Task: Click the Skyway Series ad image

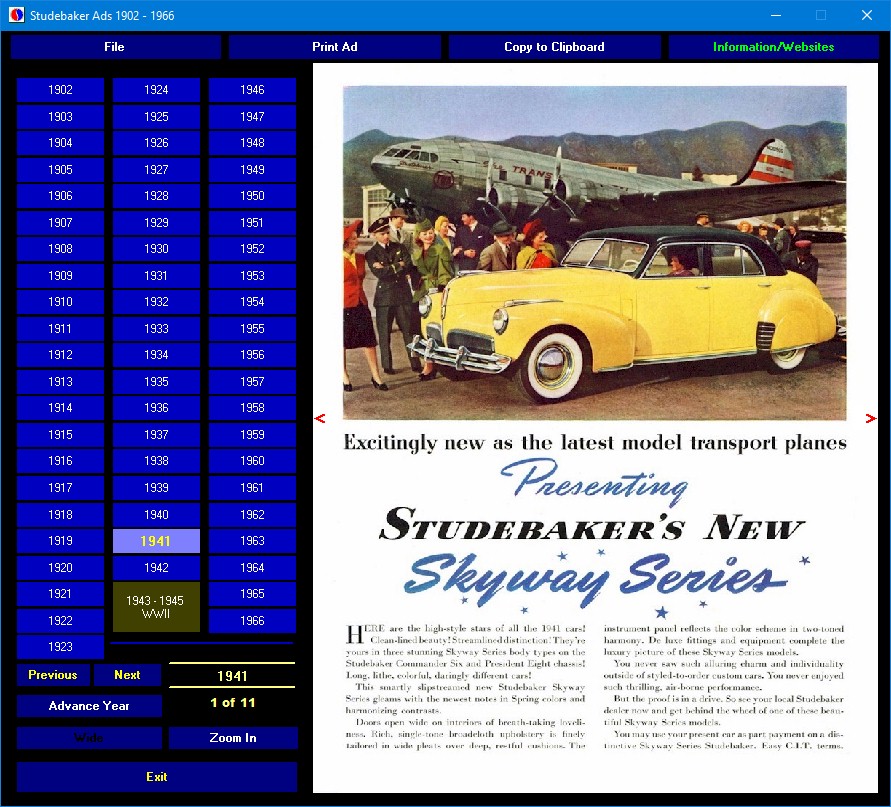Action: point(595,427)
